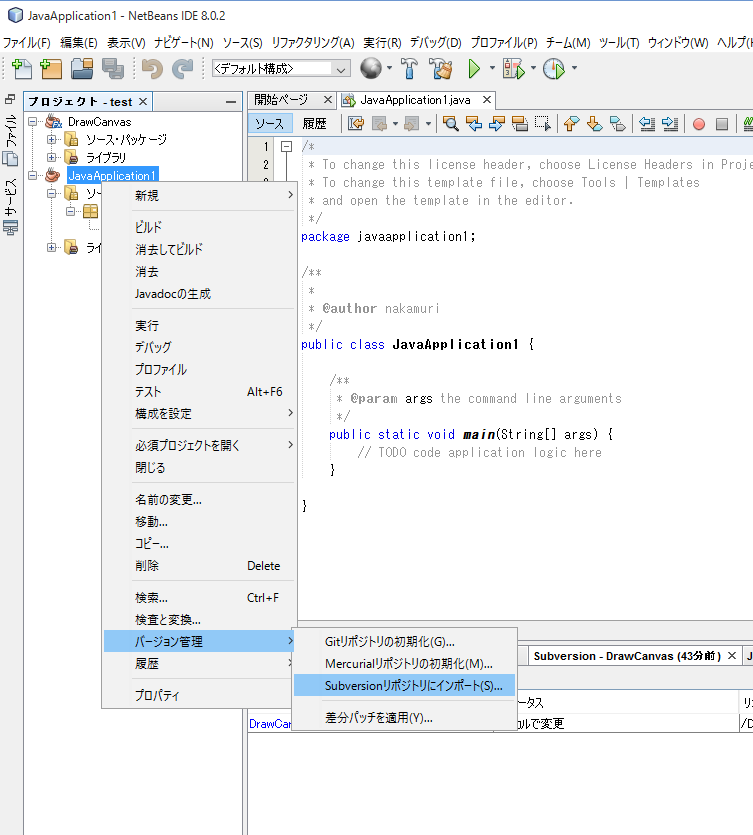The height and width of the screenshot is (835, 753).
Task: Select JavaApplication1 project in tree
Action: [112, 175]
